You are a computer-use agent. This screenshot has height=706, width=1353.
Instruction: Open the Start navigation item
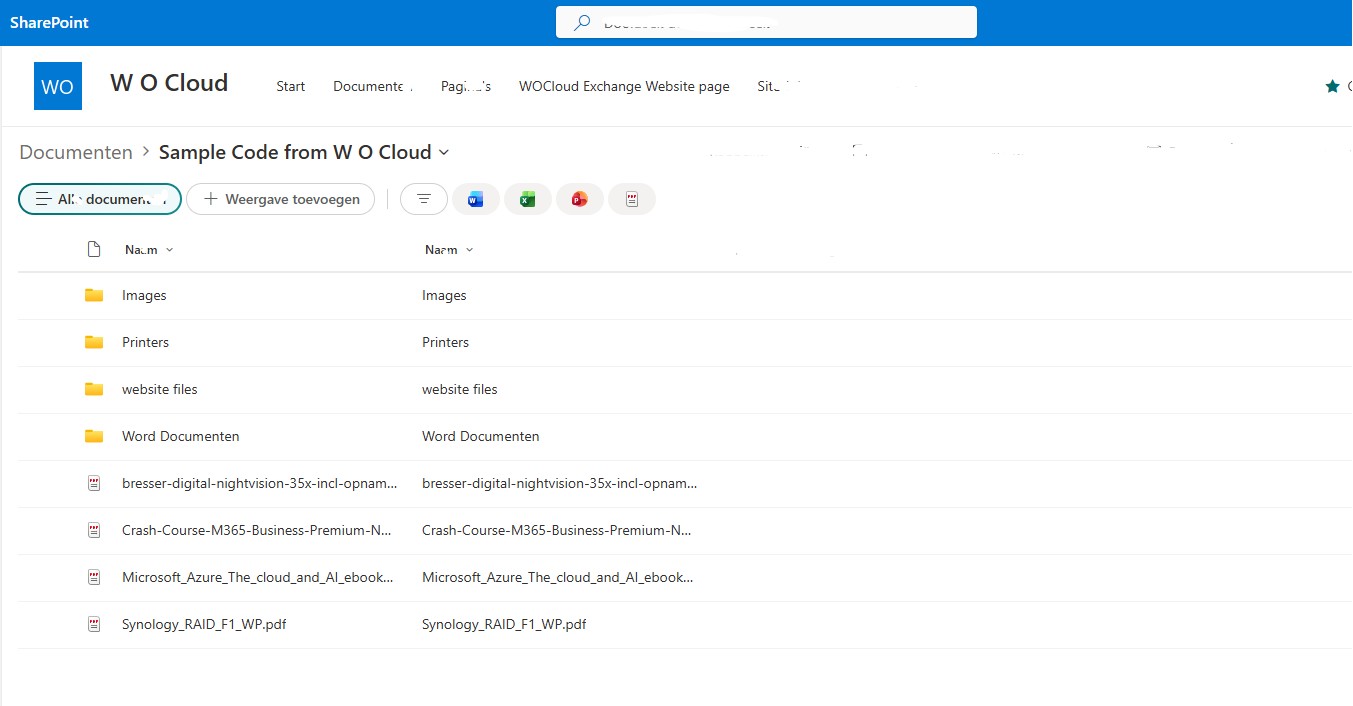(x=290, y=87)
